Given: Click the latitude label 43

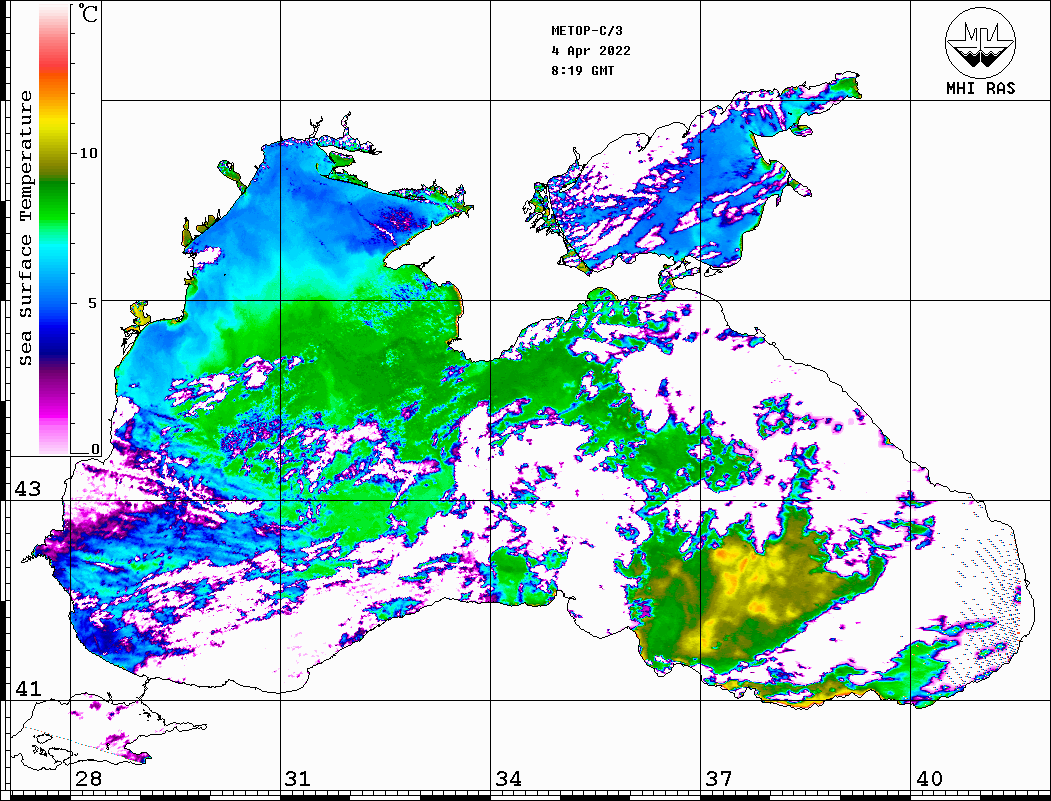Looking at the screenshot, I should tap(27, 489).
